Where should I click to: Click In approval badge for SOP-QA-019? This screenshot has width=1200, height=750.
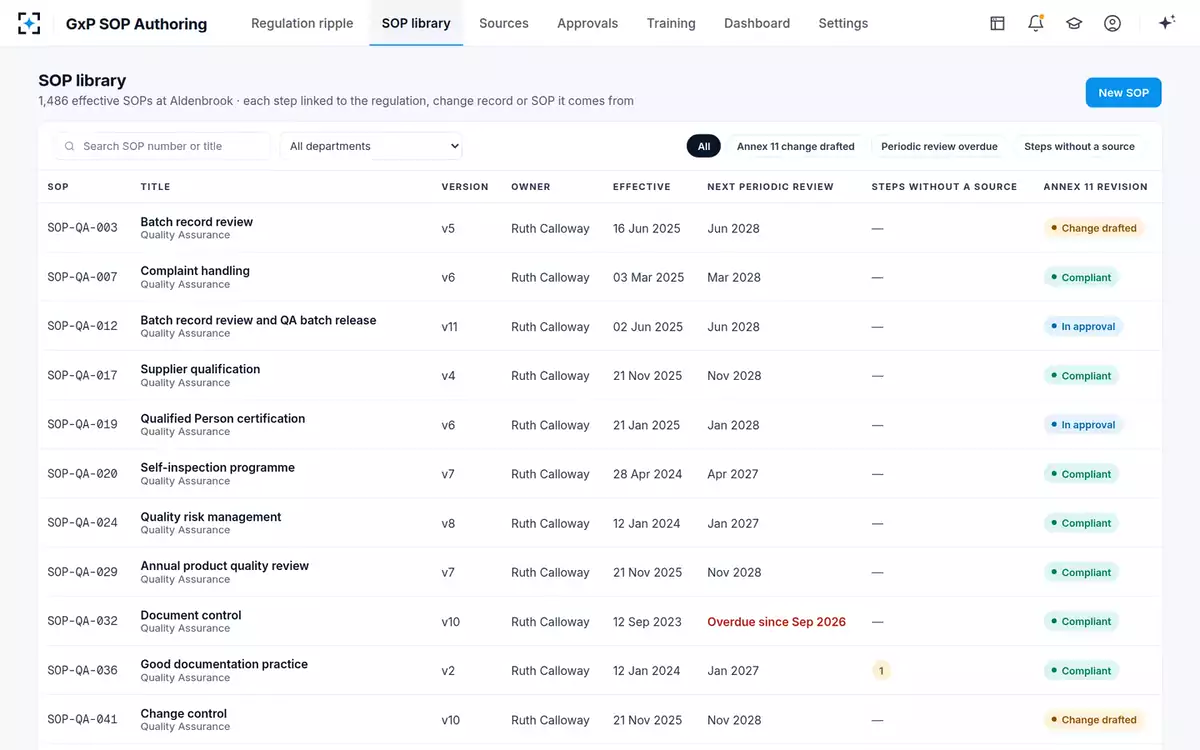[1083, 425]
